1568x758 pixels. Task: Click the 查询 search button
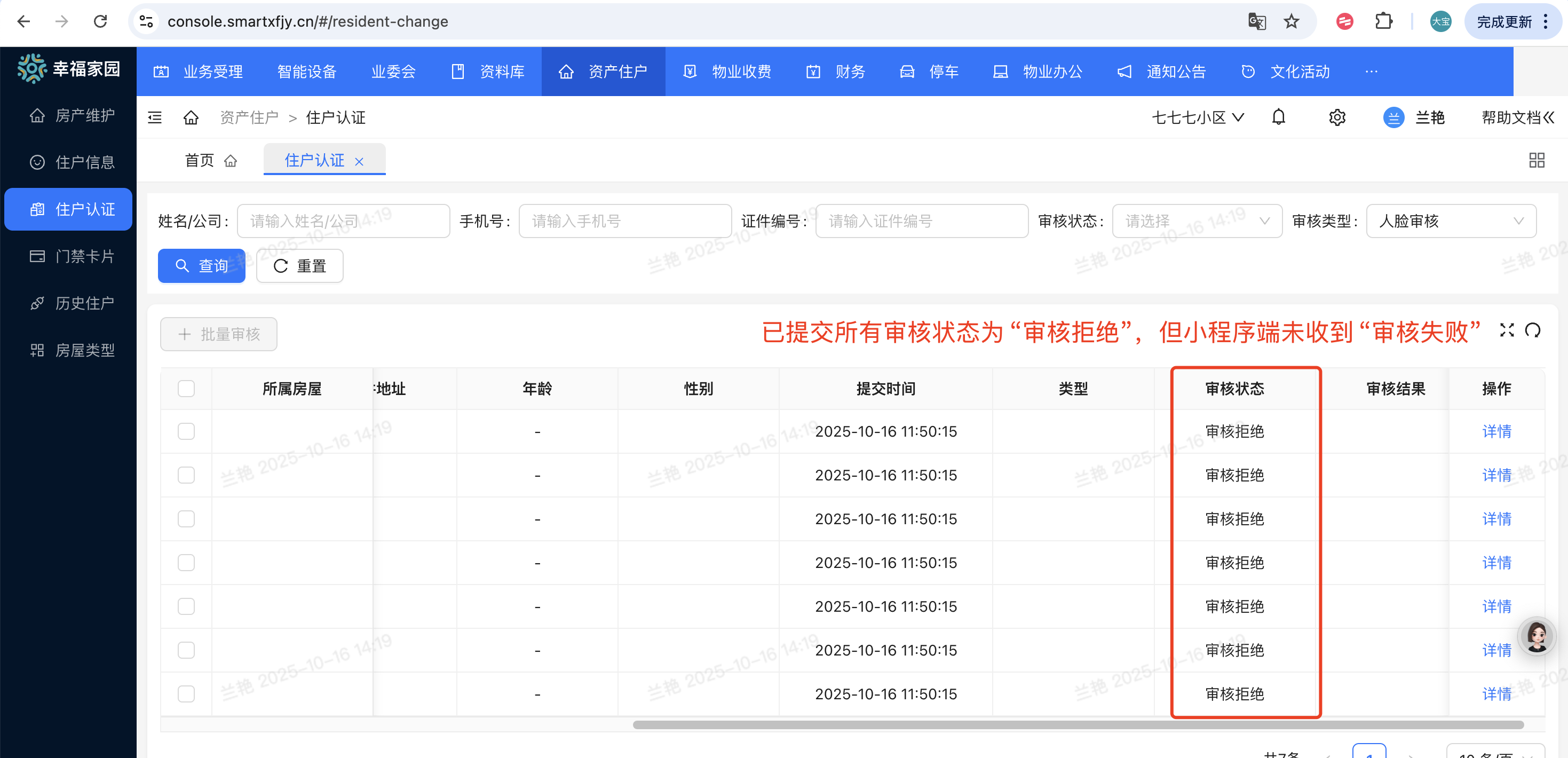click(x=202, y=265)
